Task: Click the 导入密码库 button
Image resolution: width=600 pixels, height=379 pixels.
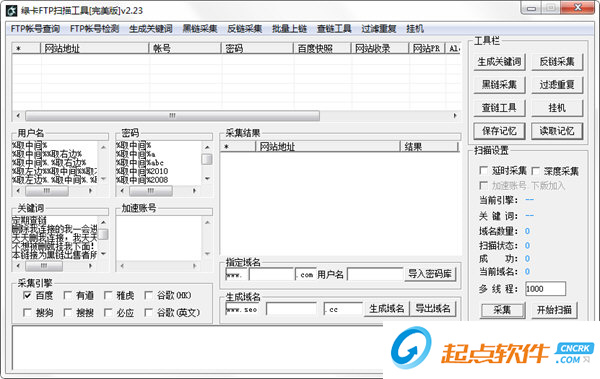Action: (x=430, y=274)
